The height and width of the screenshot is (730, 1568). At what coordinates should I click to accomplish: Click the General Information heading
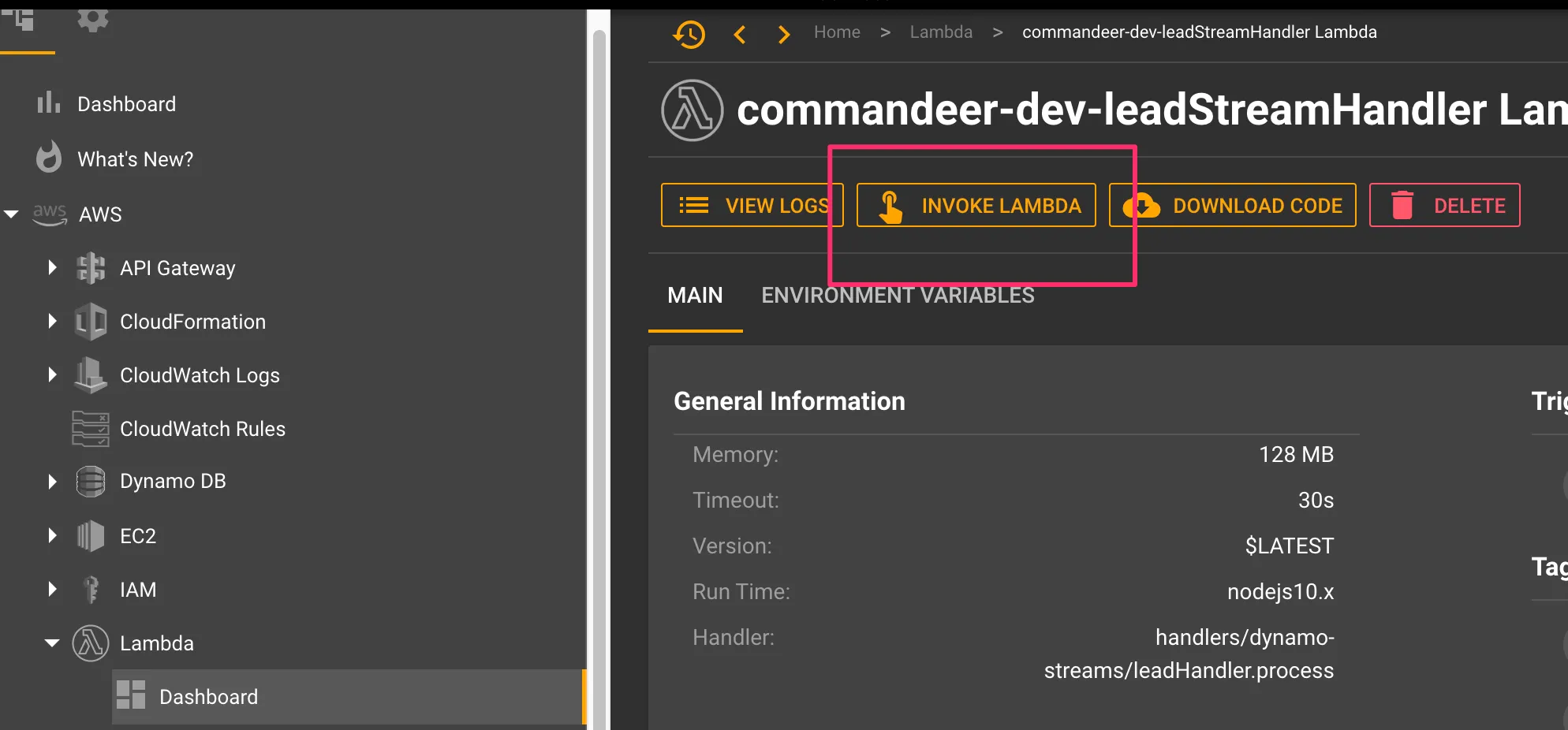tap(790, 401)
